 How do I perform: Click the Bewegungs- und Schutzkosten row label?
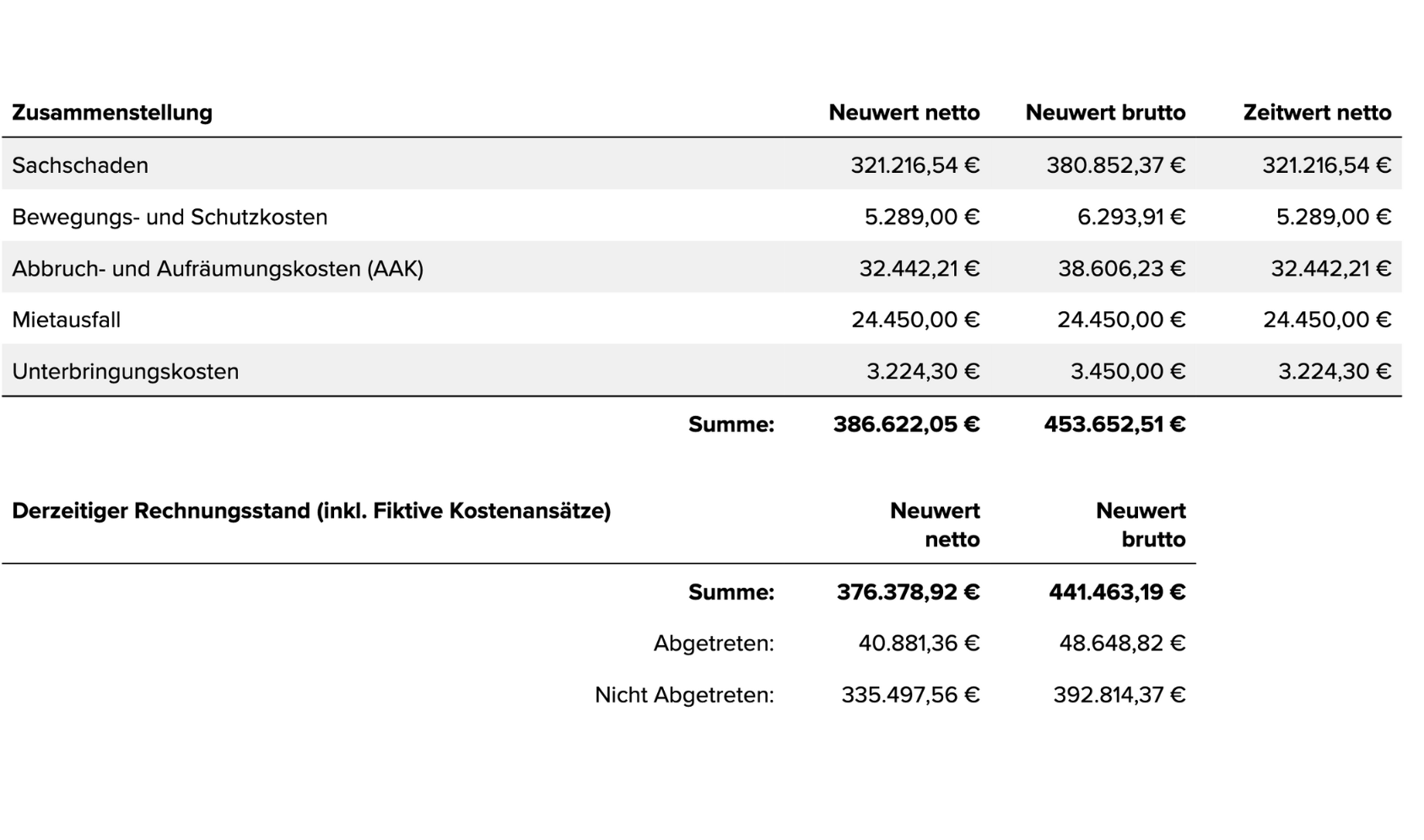click(x=170, y=218)
